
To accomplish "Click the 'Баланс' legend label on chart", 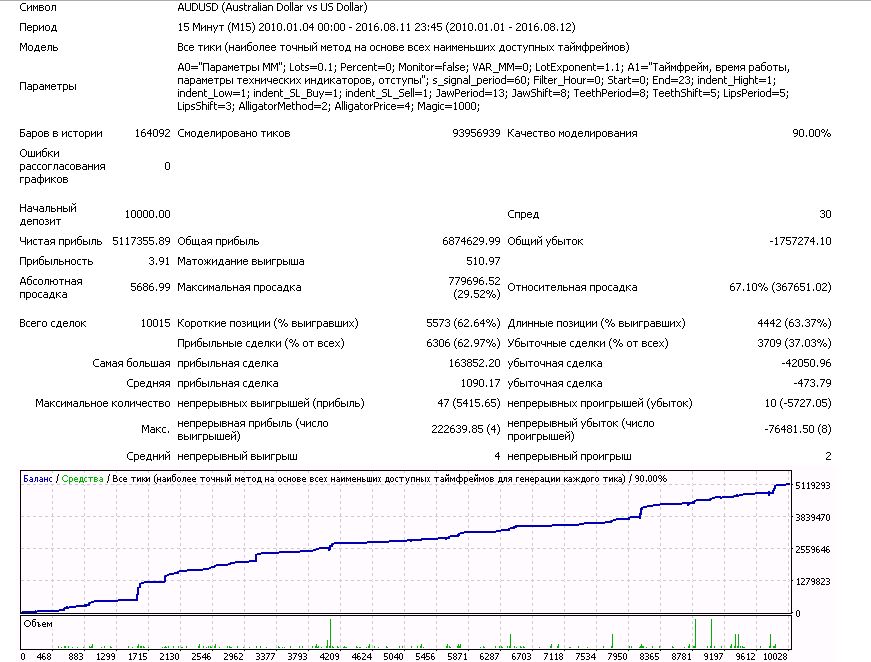I will coord(38,479).
